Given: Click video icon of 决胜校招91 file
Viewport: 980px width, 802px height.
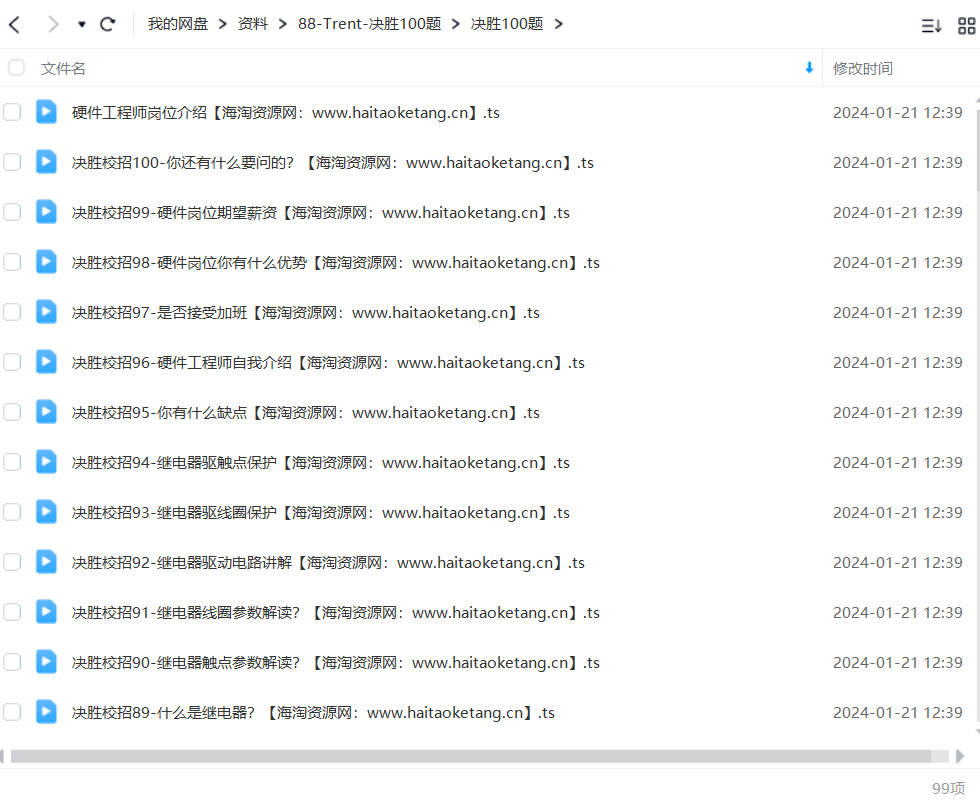Looking at the screenshot, I should [x=46, y=612].
